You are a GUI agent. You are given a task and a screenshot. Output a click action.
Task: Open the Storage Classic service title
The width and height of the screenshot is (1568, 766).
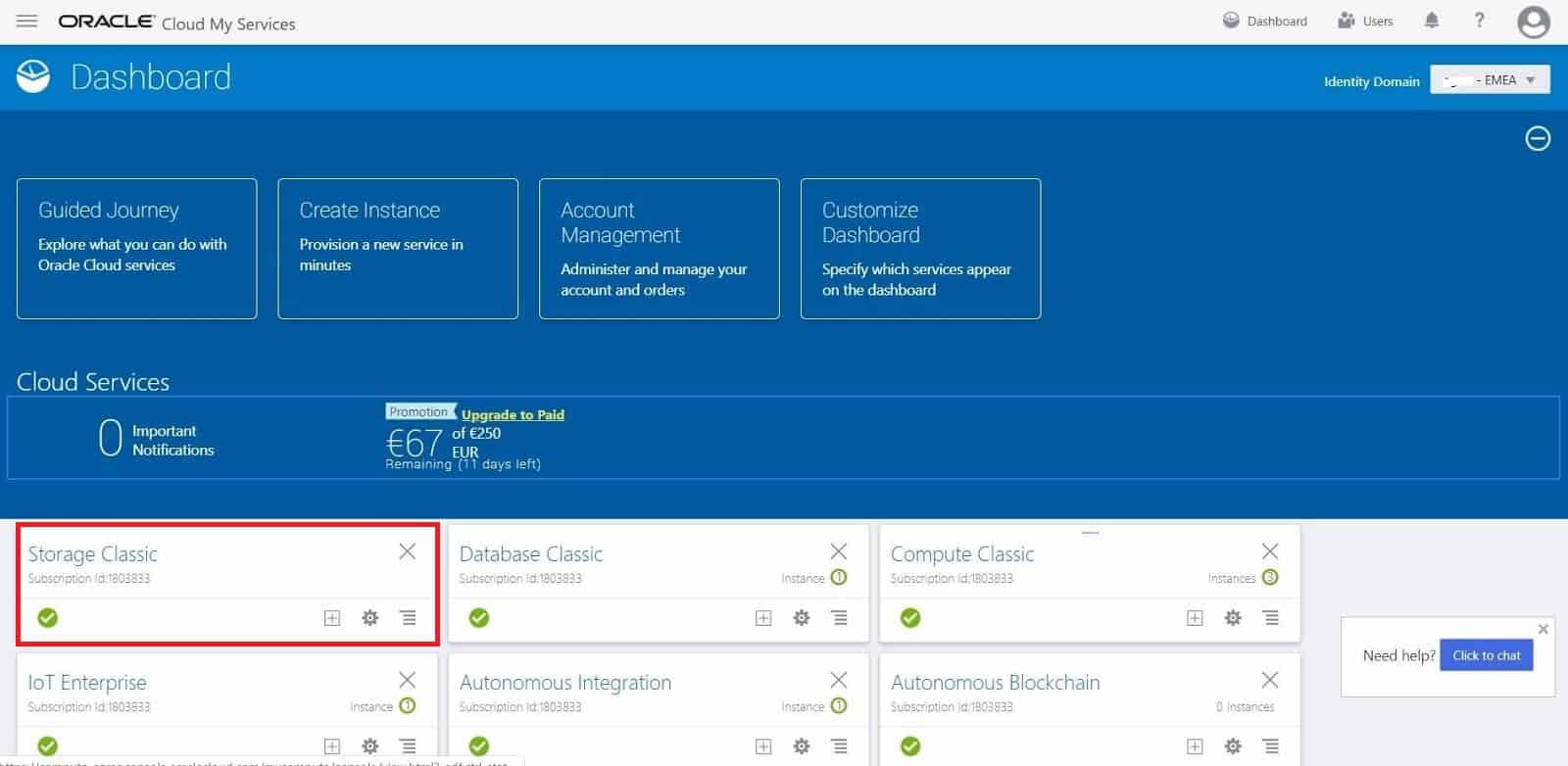pyautogui.click(x=92, y=553)
